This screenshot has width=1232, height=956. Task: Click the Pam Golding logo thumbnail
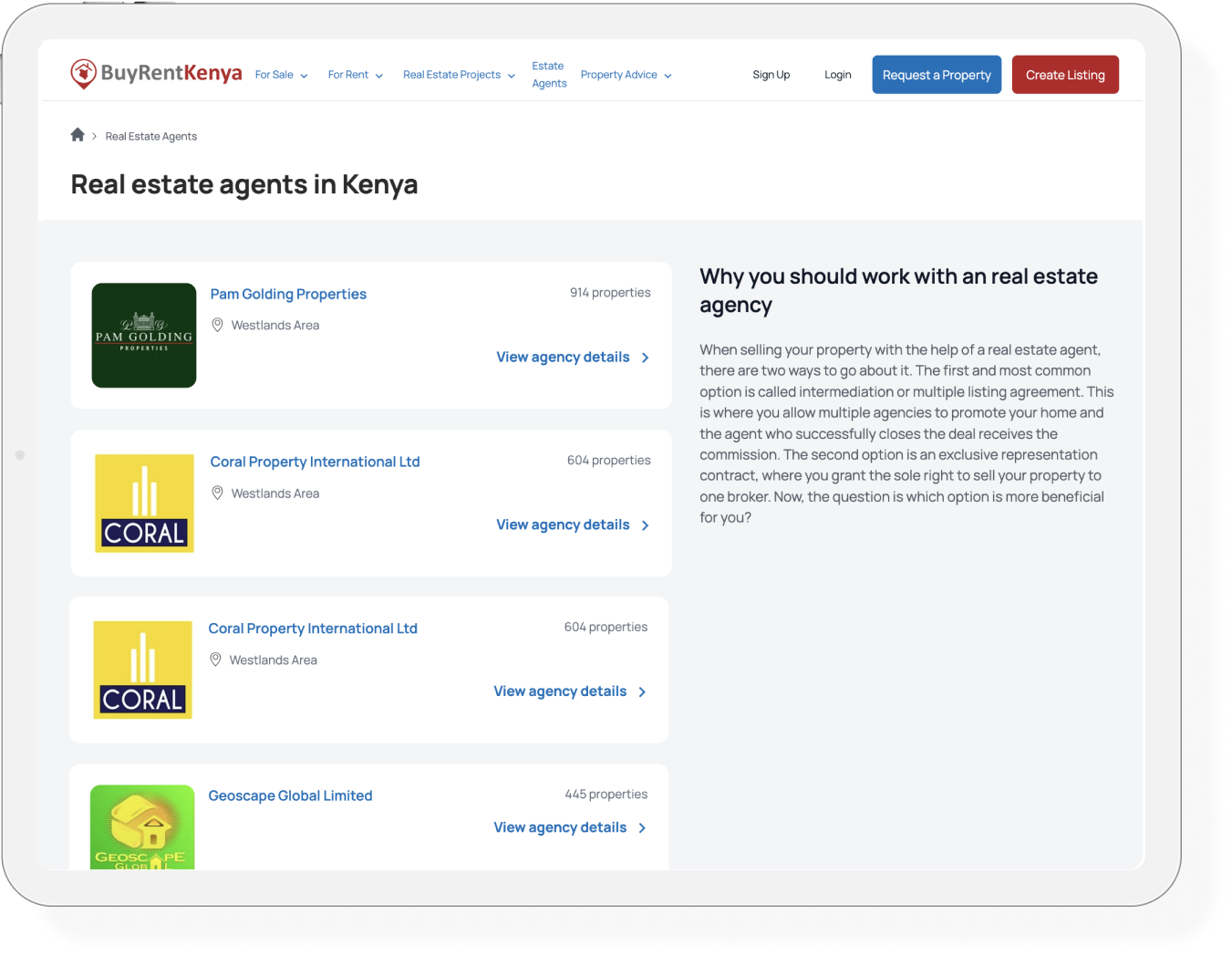(144, 336)
